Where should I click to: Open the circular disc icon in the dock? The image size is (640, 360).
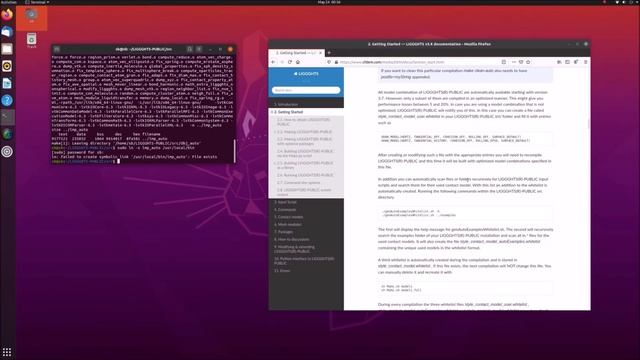[x=7, y=151]
